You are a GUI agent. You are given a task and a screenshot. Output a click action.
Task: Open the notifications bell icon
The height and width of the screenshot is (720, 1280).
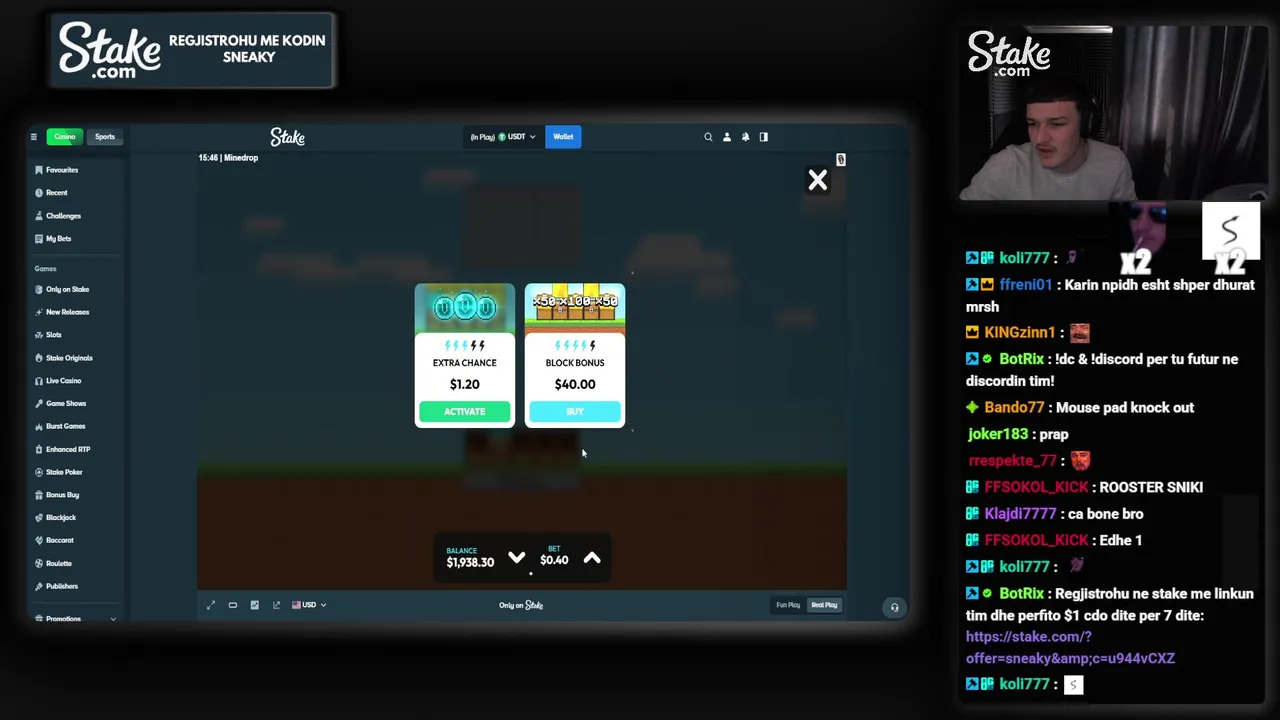pos(745,137)
